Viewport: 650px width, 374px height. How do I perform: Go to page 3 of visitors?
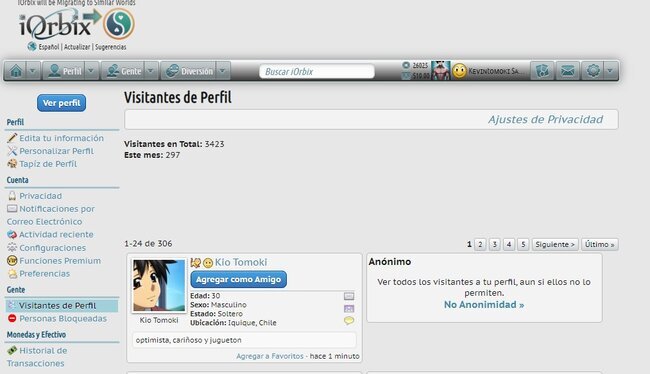(494, 244)
